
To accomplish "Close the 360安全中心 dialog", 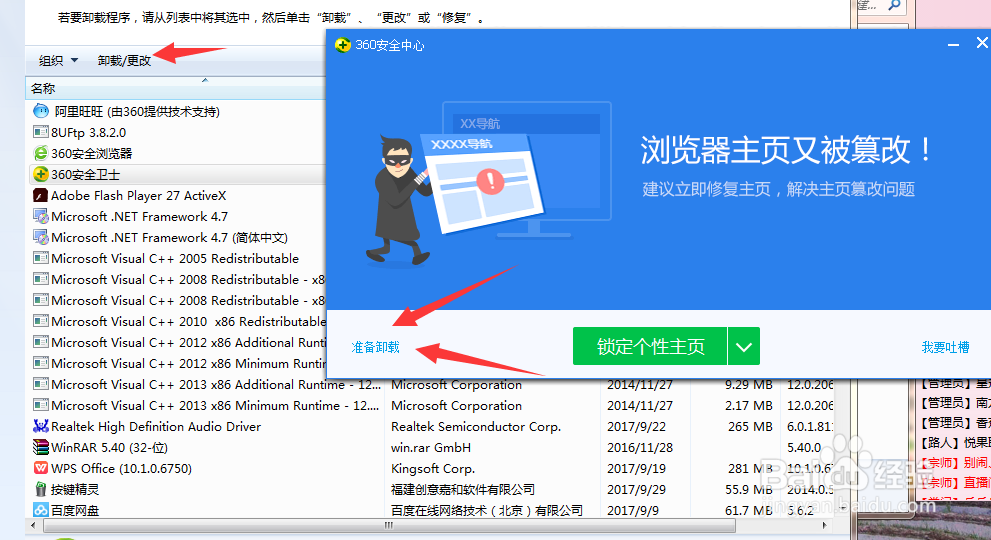I will 982,42.
